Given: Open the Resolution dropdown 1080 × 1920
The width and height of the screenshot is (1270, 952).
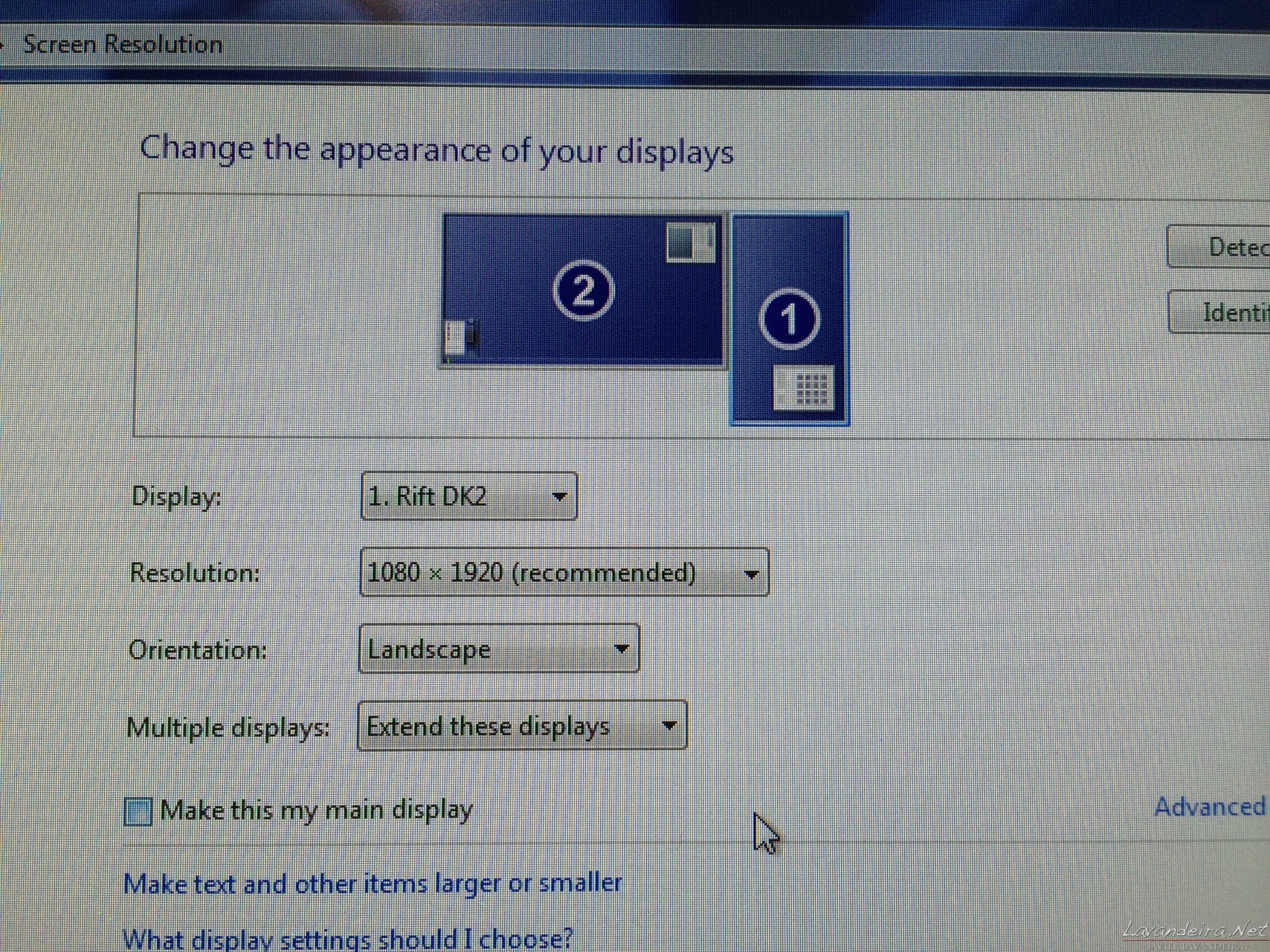Looking at the screenshot, I should (564, 572).
